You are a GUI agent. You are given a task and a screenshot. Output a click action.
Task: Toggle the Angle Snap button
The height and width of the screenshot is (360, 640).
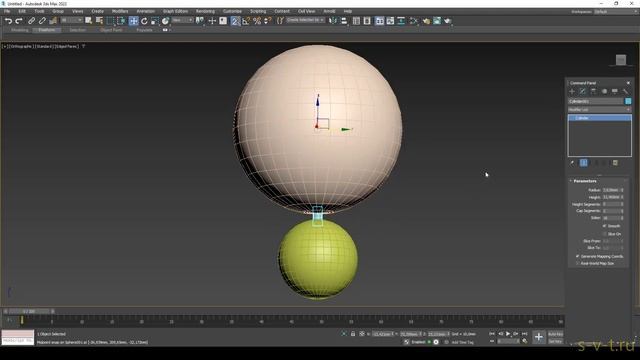(x=246, y=21)
